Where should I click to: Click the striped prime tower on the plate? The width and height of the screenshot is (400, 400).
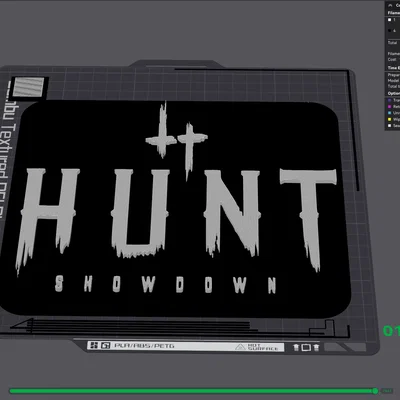point(28,87)
